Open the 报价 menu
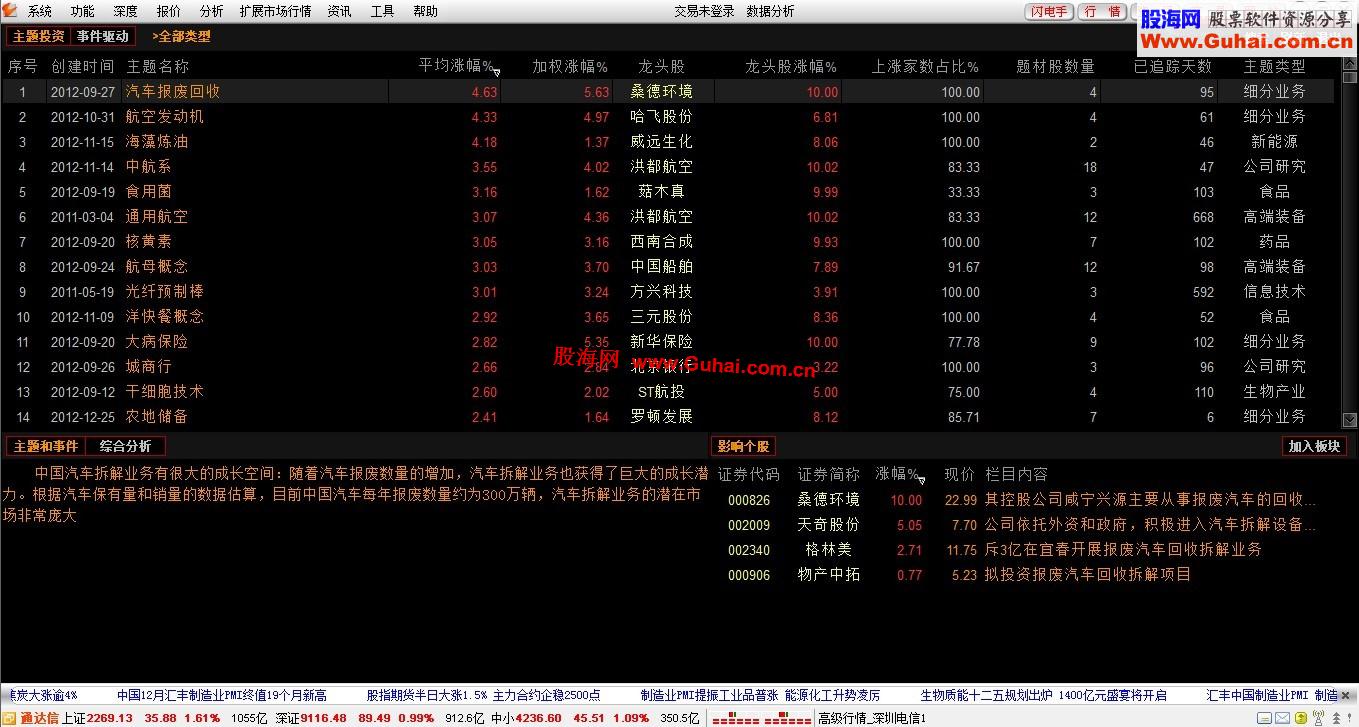1359x727 pixels. [169, 11]
